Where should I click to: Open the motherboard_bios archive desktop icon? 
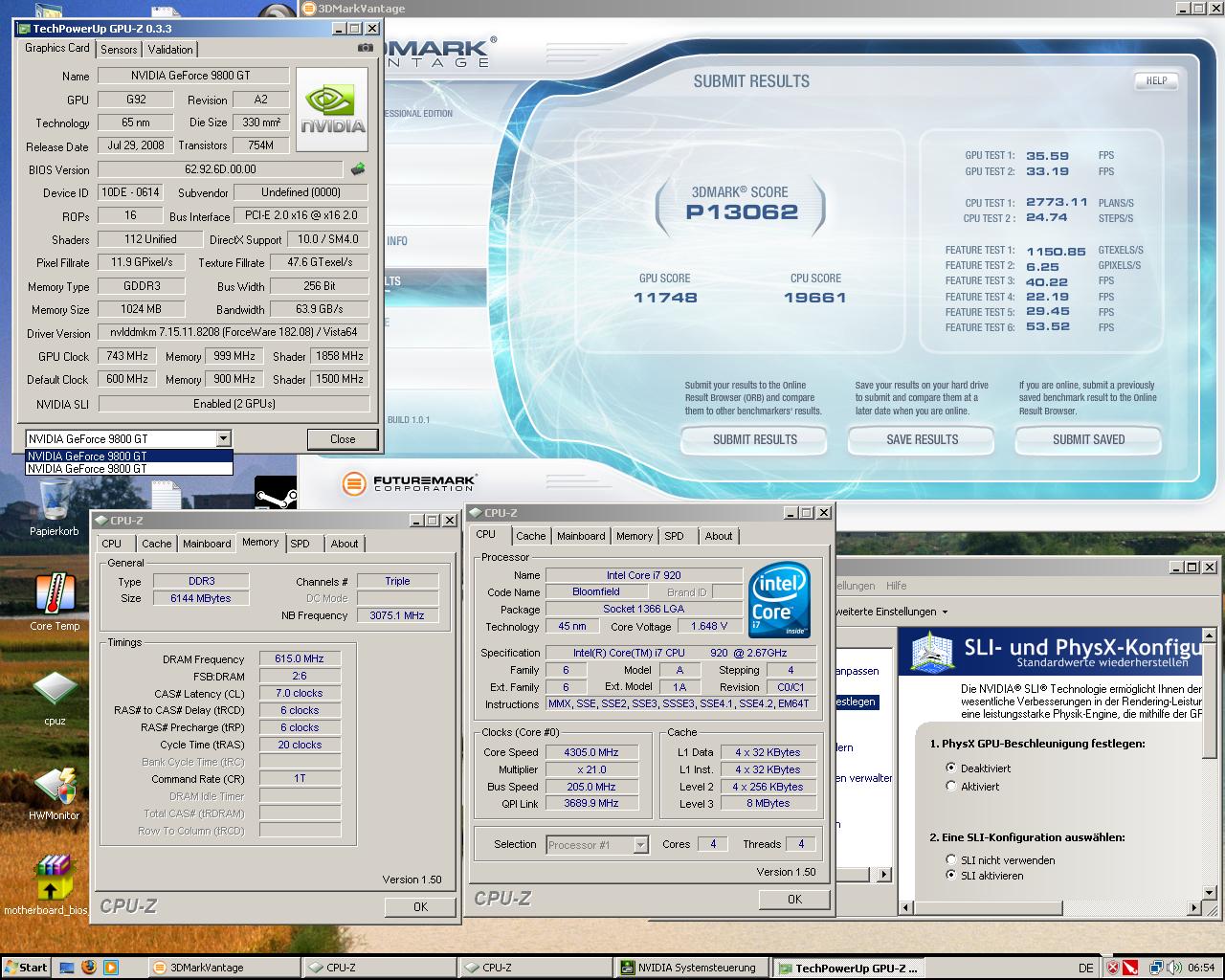coord(48,885)
